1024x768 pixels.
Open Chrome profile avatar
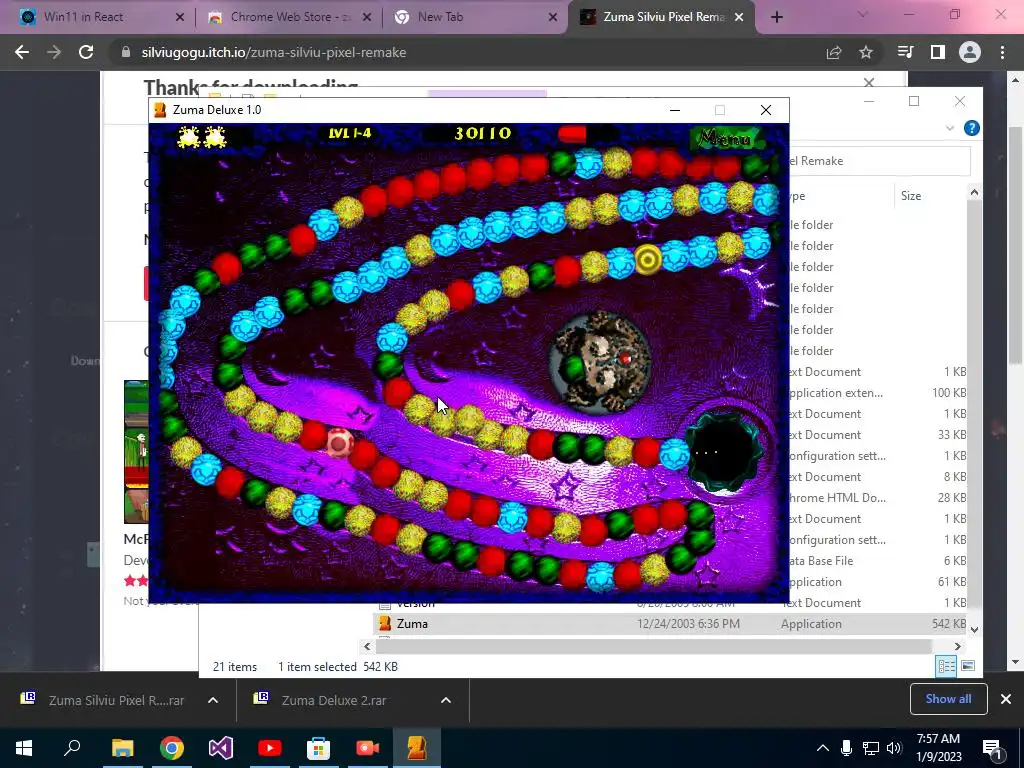click(970, 52)
